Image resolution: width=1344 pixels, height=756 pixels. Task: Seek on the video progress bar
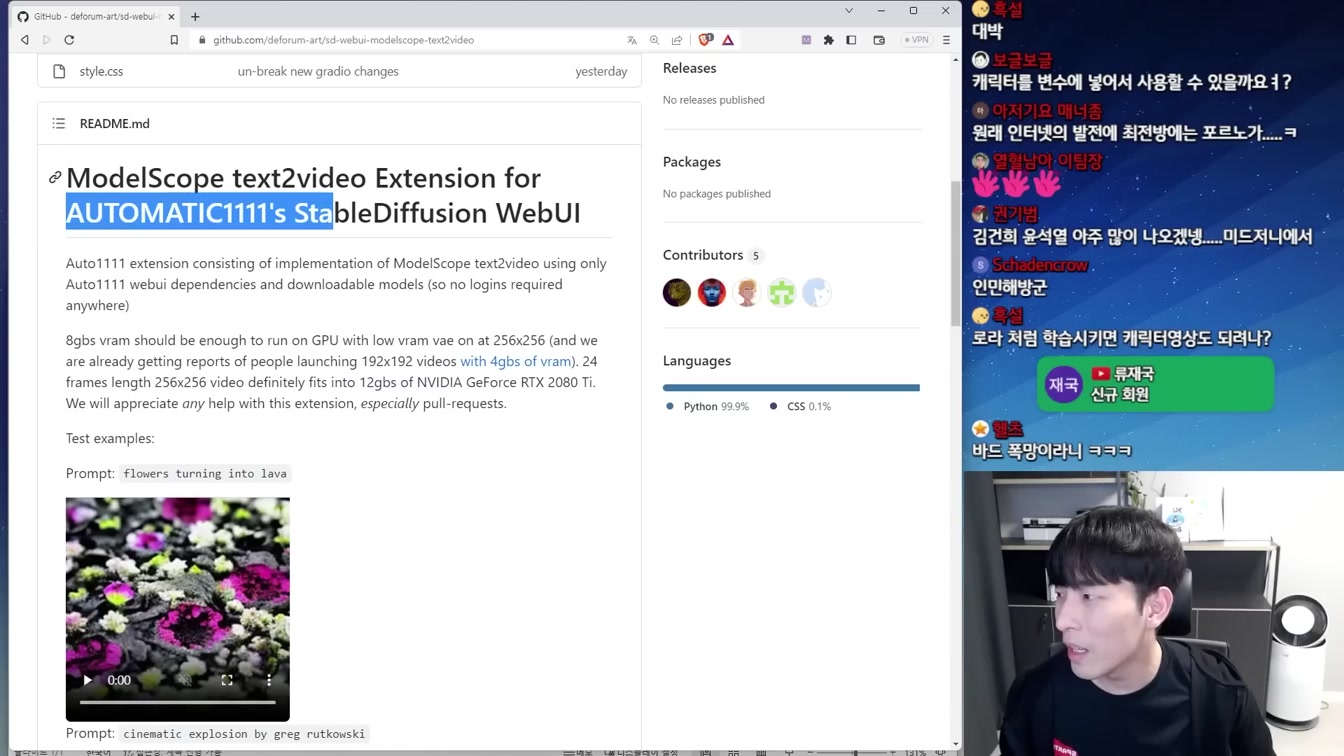pos(178,702)
